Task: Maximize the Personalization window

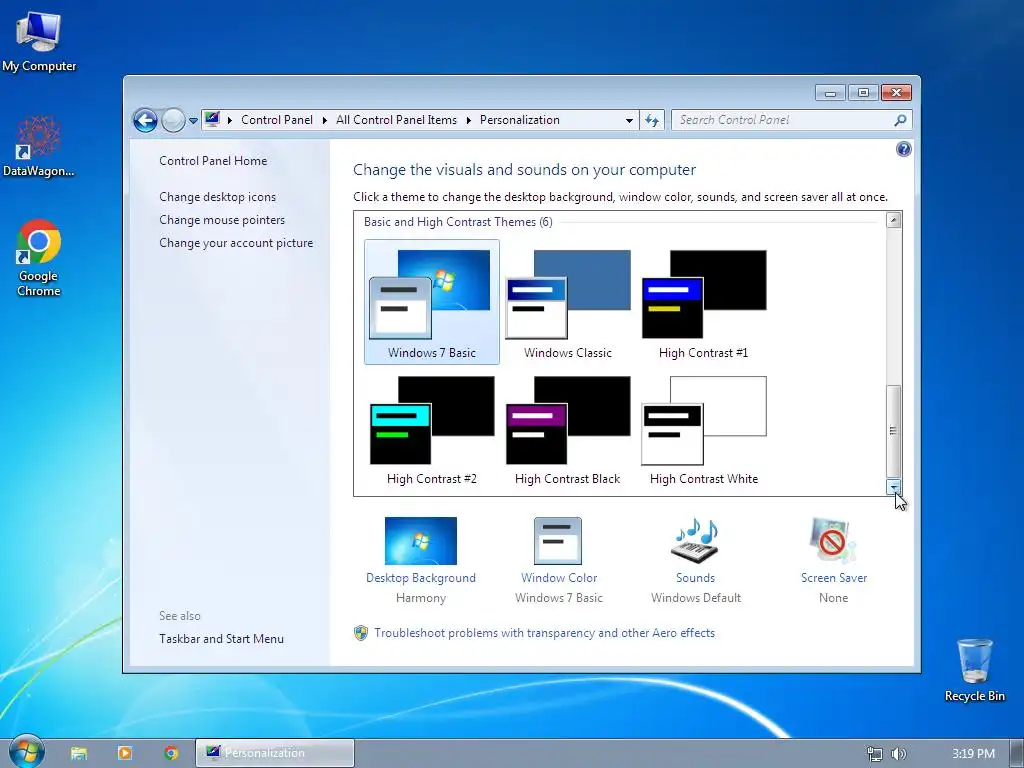Action: pyautogui.click(x=863, y=93)
